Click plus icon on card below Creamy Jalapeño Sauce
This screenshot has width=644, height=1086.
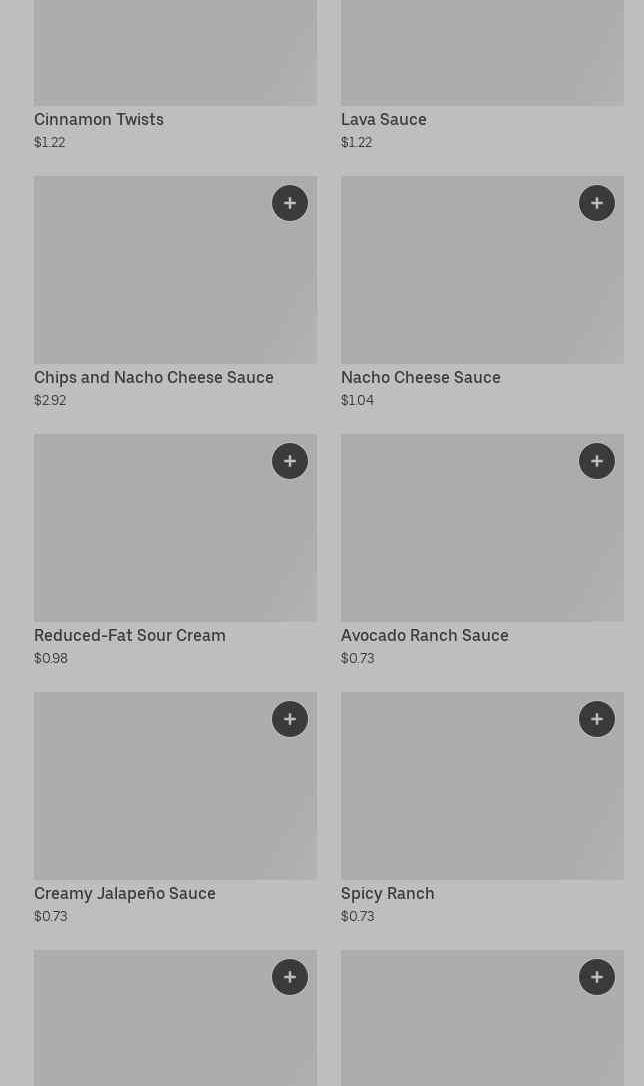pyautogui.click(x=290, y=977)
